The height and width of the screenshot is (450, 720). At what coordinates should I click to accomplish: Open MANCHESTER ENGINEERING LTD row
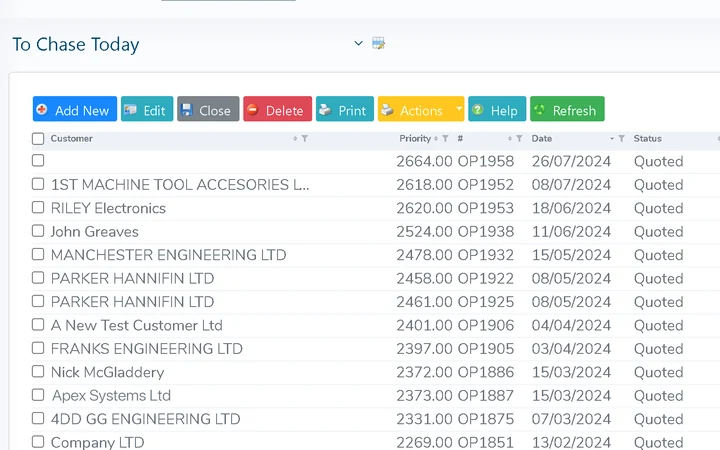(169, 255)
